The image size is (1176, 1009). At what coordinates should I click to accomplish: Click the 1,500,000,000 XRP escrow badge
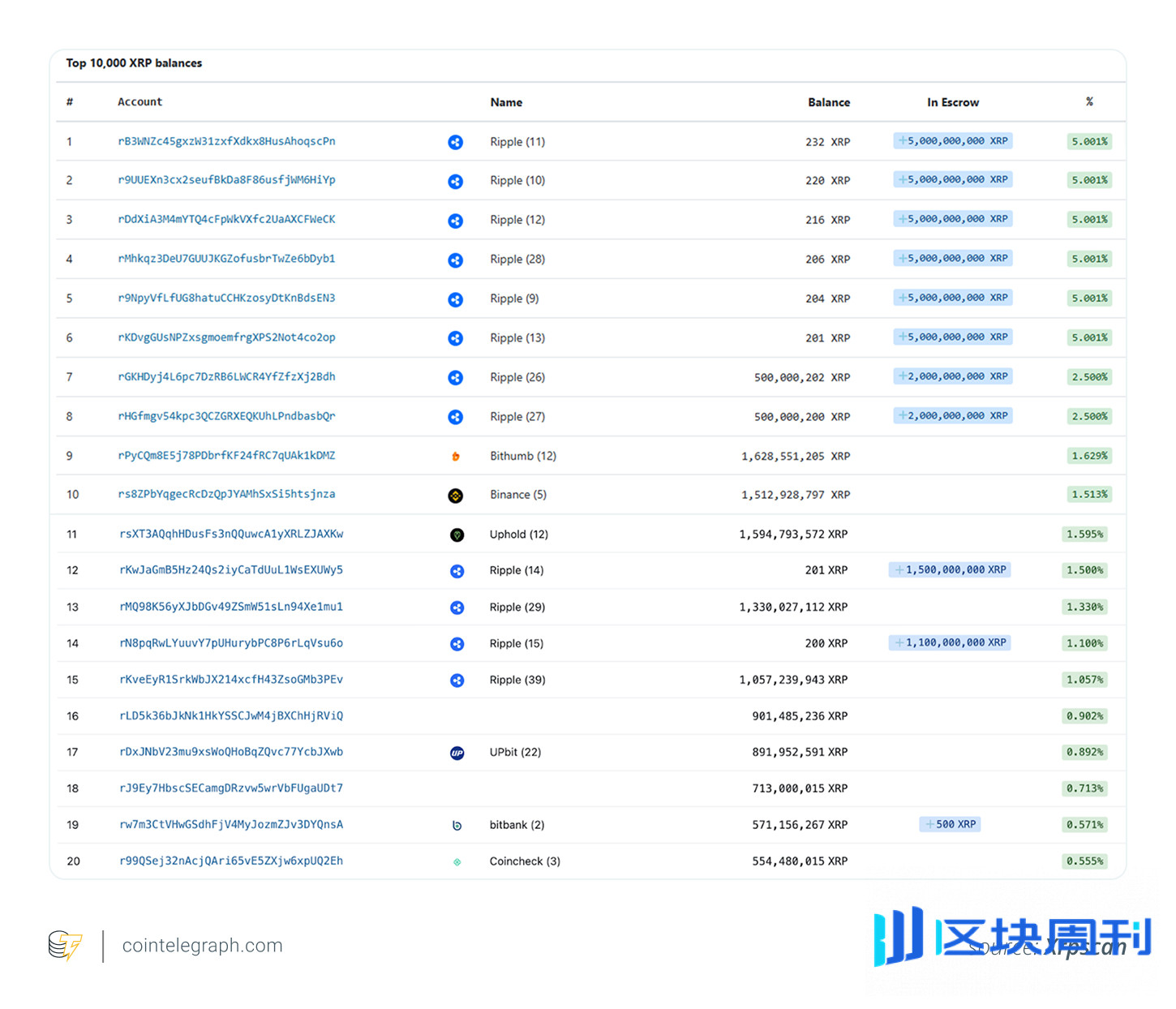pos(950,570)
